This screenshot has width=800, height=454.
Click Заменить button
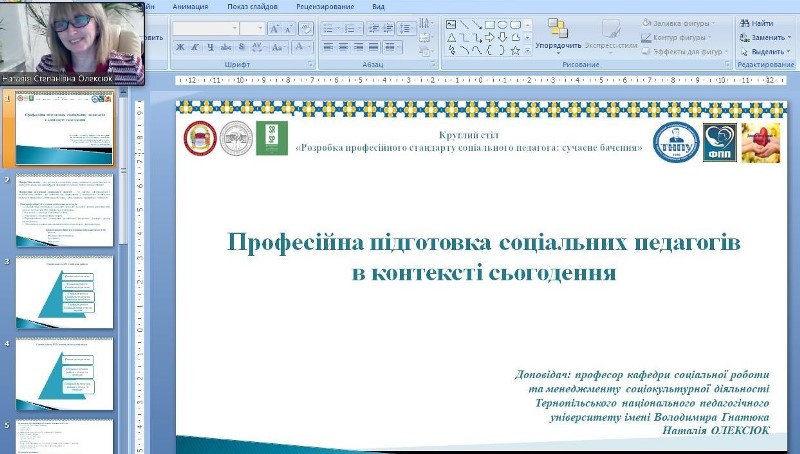(x=765, y=37)
